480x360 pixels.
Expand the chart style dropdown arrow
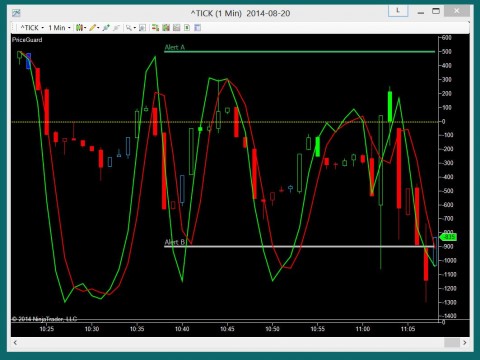coord(85,28)
